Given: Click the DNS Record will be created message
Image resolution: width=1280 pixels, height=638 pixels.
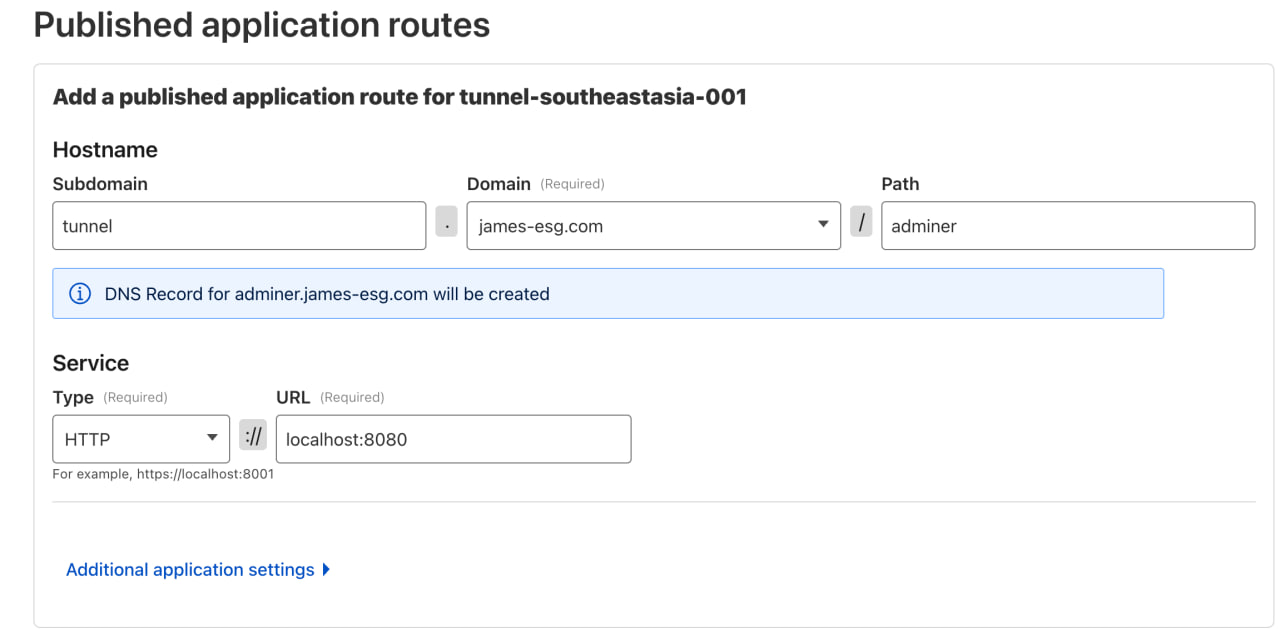Looking at the screenshot, I should [x=327, y=294].
